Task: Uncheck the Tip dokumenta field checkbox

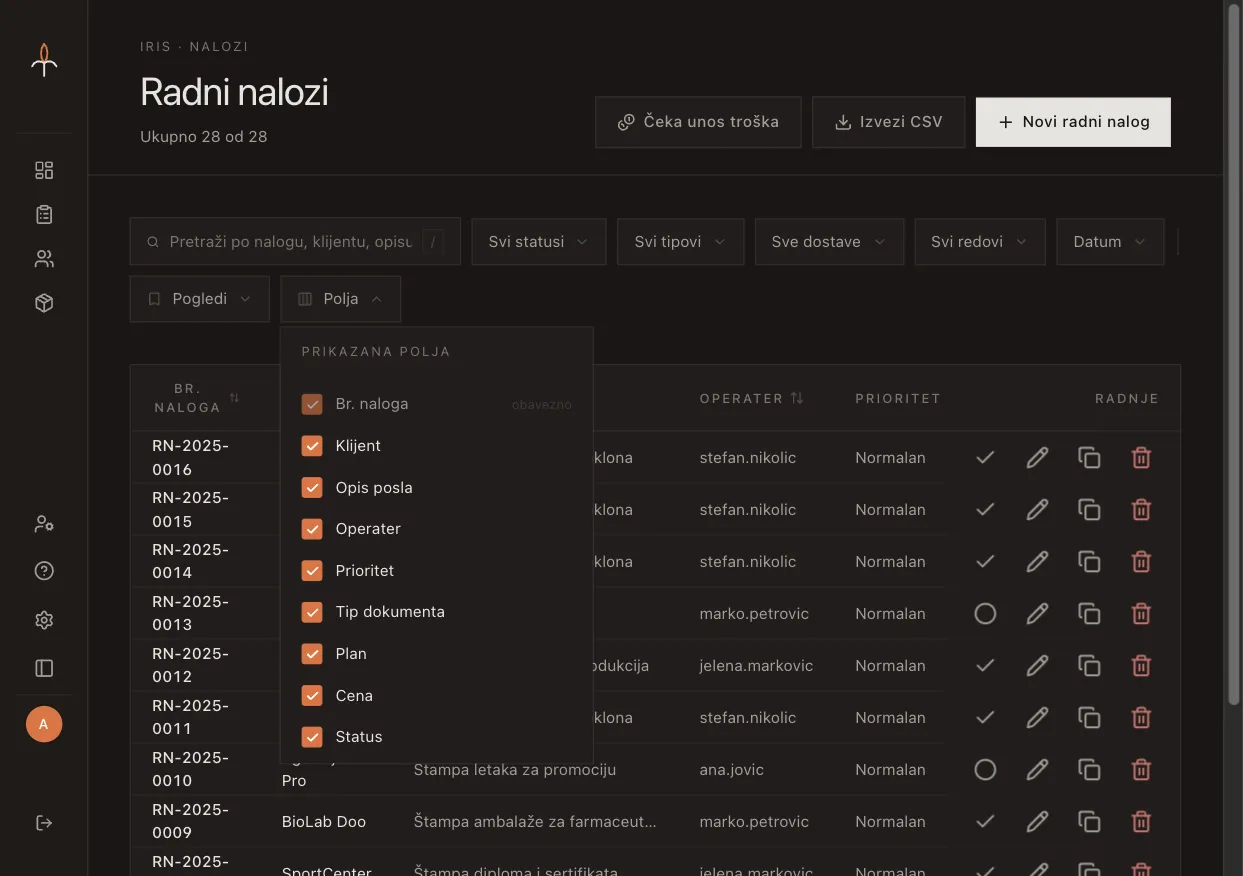Action: pos(312,612)
